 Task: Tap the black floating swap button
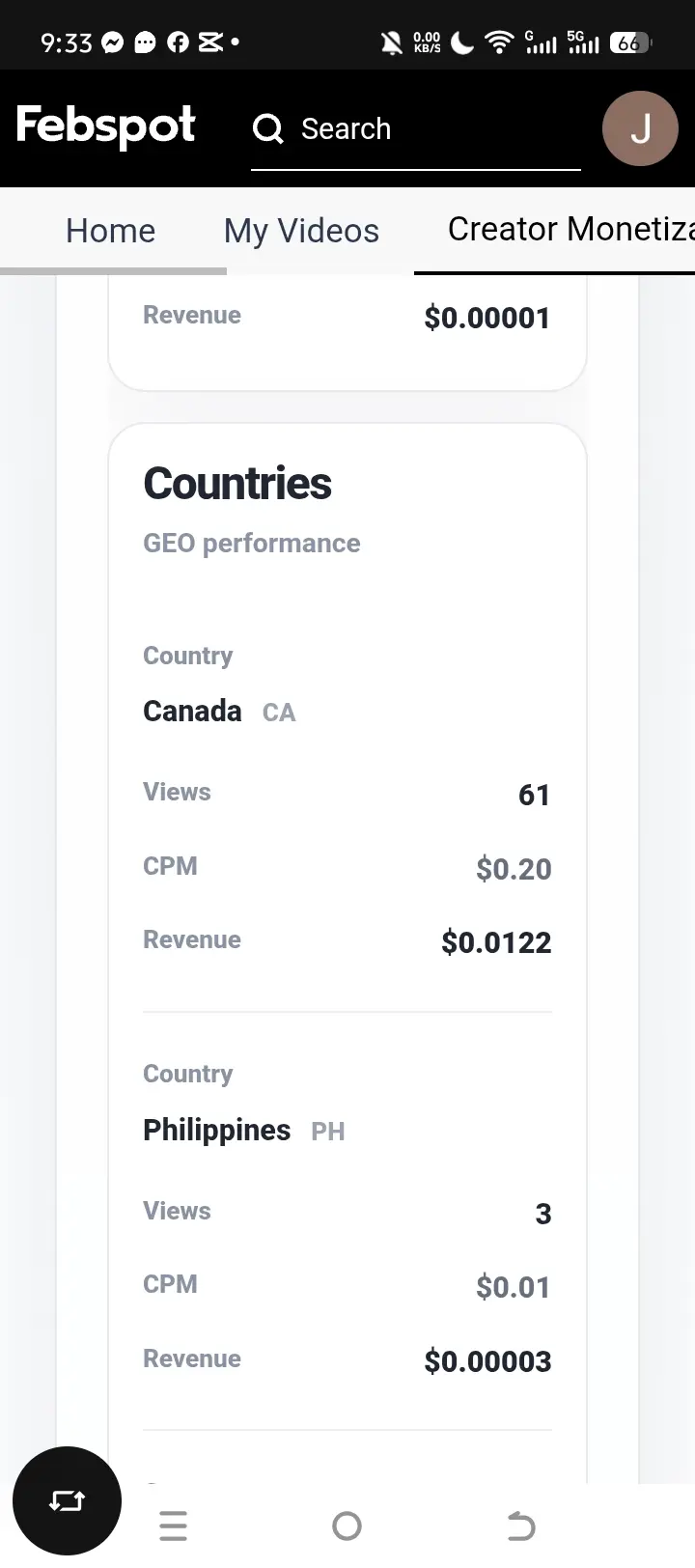[67, 1500]
